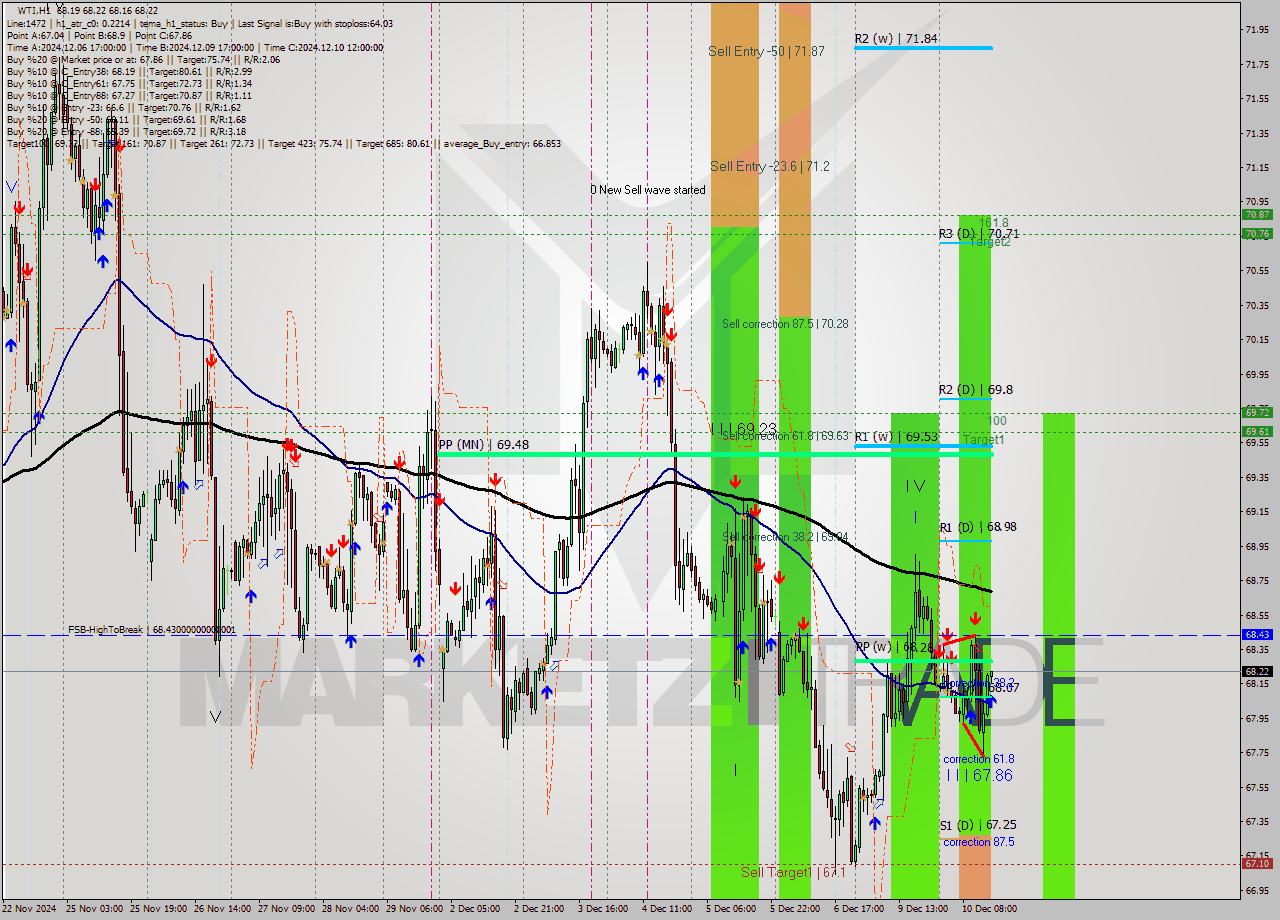This screenshot has height=920, width=1280.
Task: Click the 68.43 price tag on axis
Action: [1257, 635]
